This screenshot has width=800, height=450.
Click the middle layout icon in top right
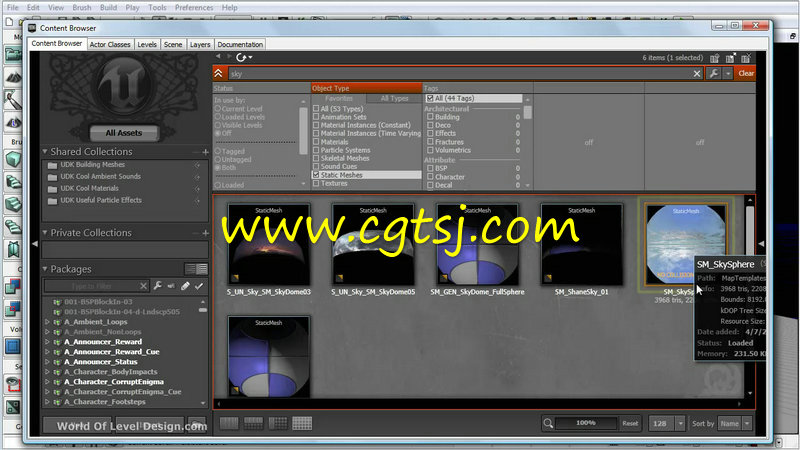click(731, 58)
